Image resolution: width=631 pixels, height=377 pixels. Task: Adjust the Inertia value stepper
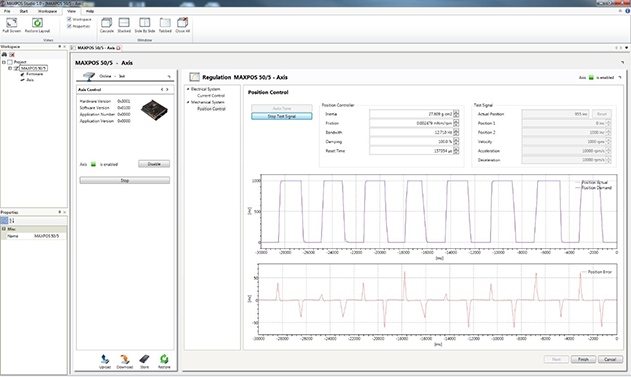456,114
